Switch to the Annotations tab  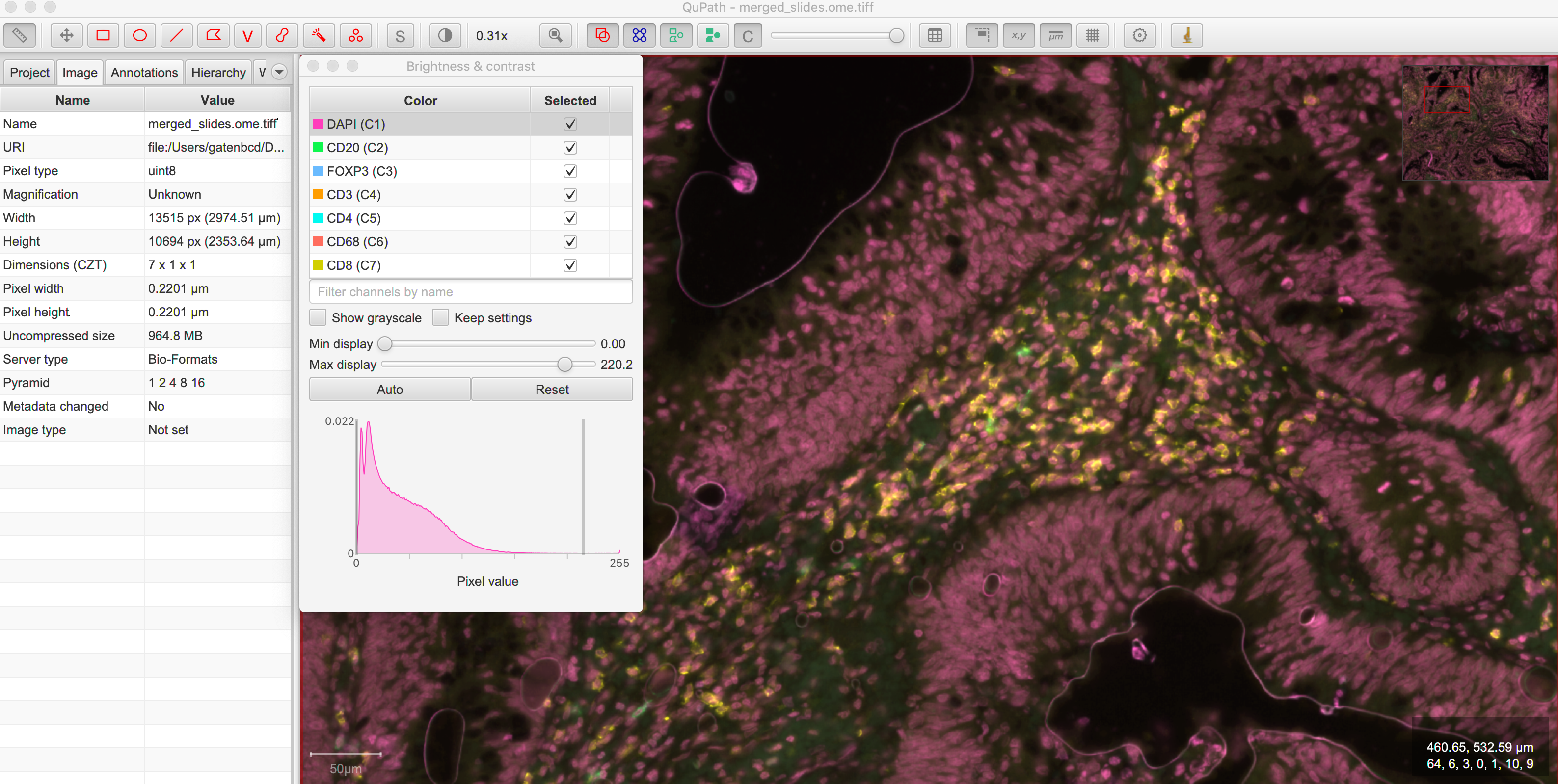point(144,73)
